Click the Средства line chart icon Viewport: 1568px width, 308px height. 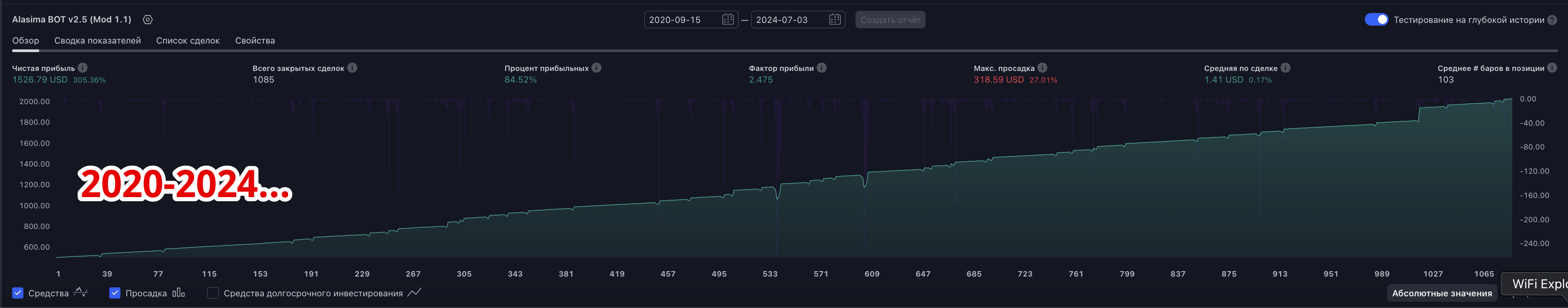pyautogui.click(x=80, y=292)
